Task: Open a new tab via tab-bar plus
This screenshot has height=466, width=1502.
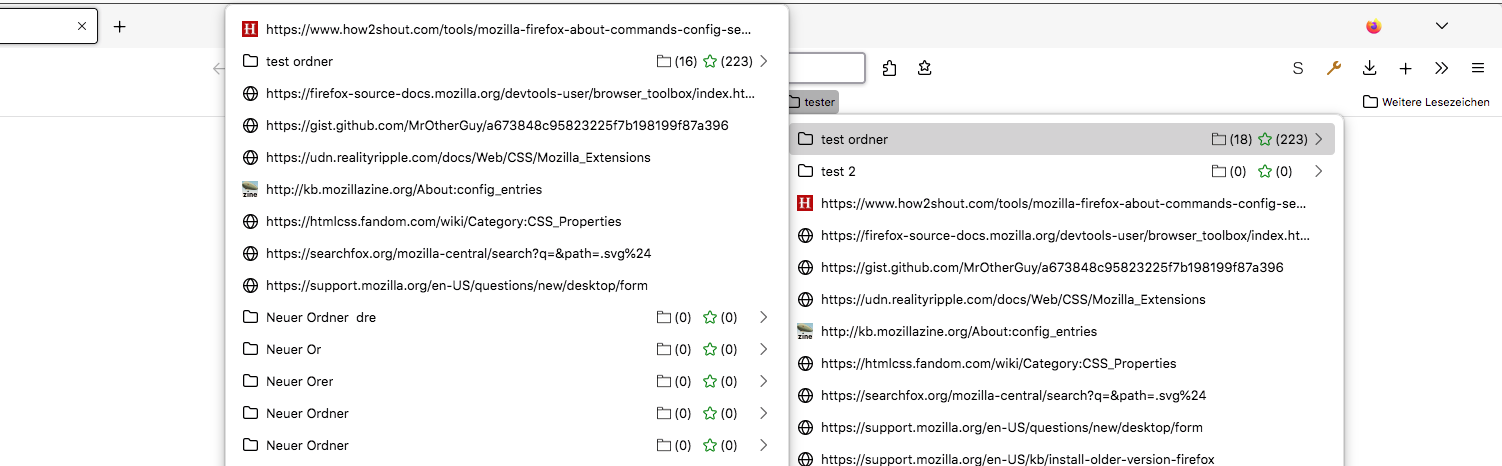Action: click(x=120, y=26)
